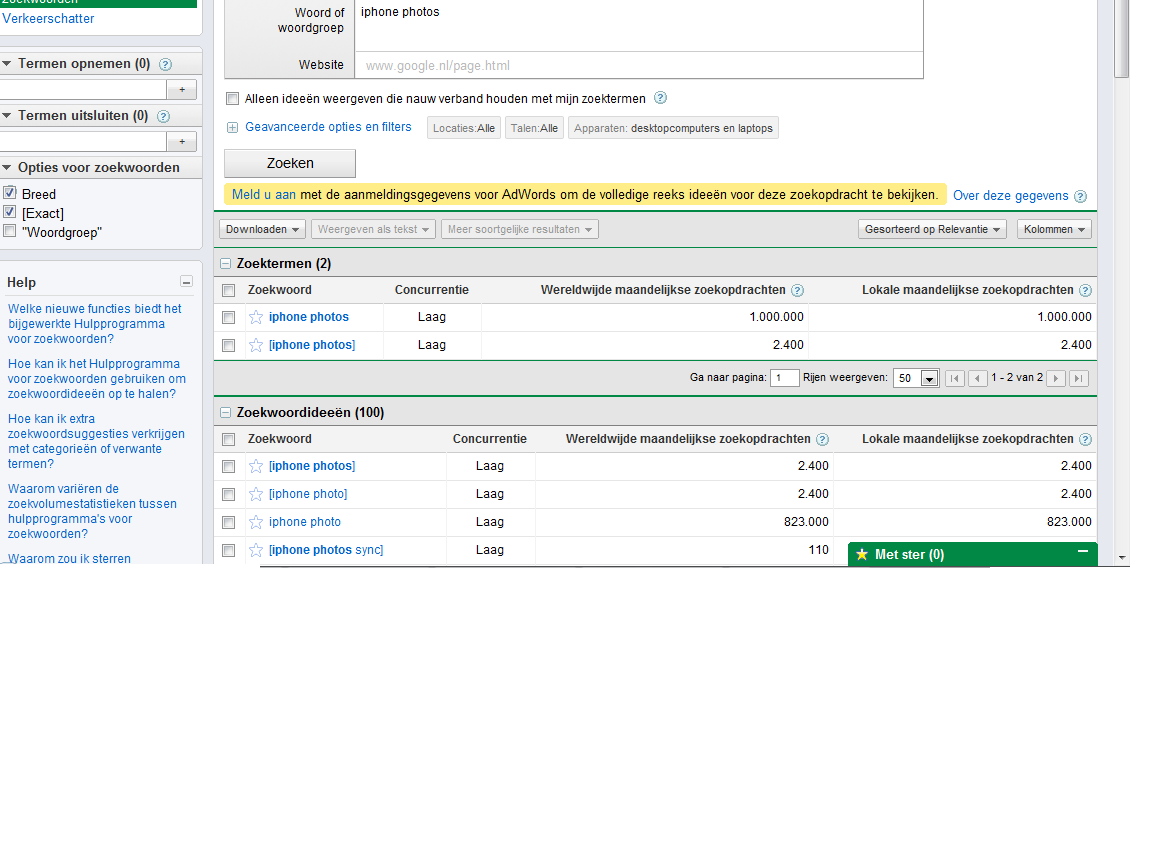
Task: Open Rijen weergeven rows-per-page dropdown
Action: (915, 378)
